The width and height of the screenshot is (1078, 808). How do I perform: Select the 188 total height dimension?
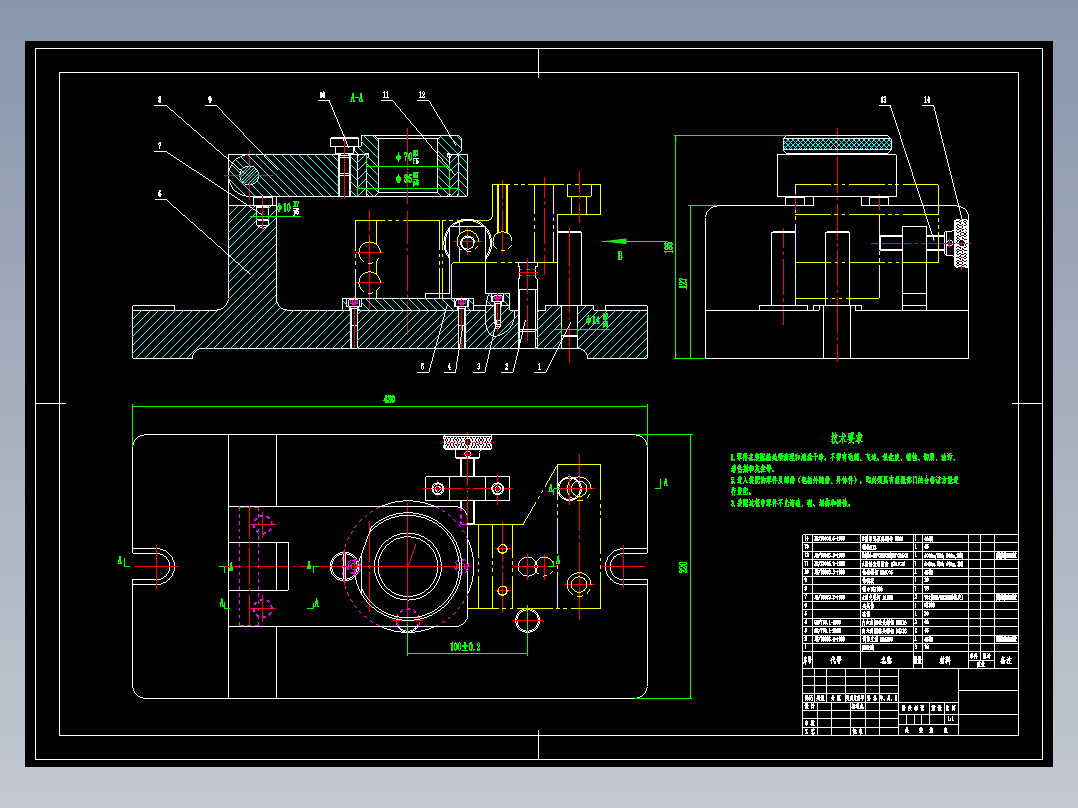point(668,247)
